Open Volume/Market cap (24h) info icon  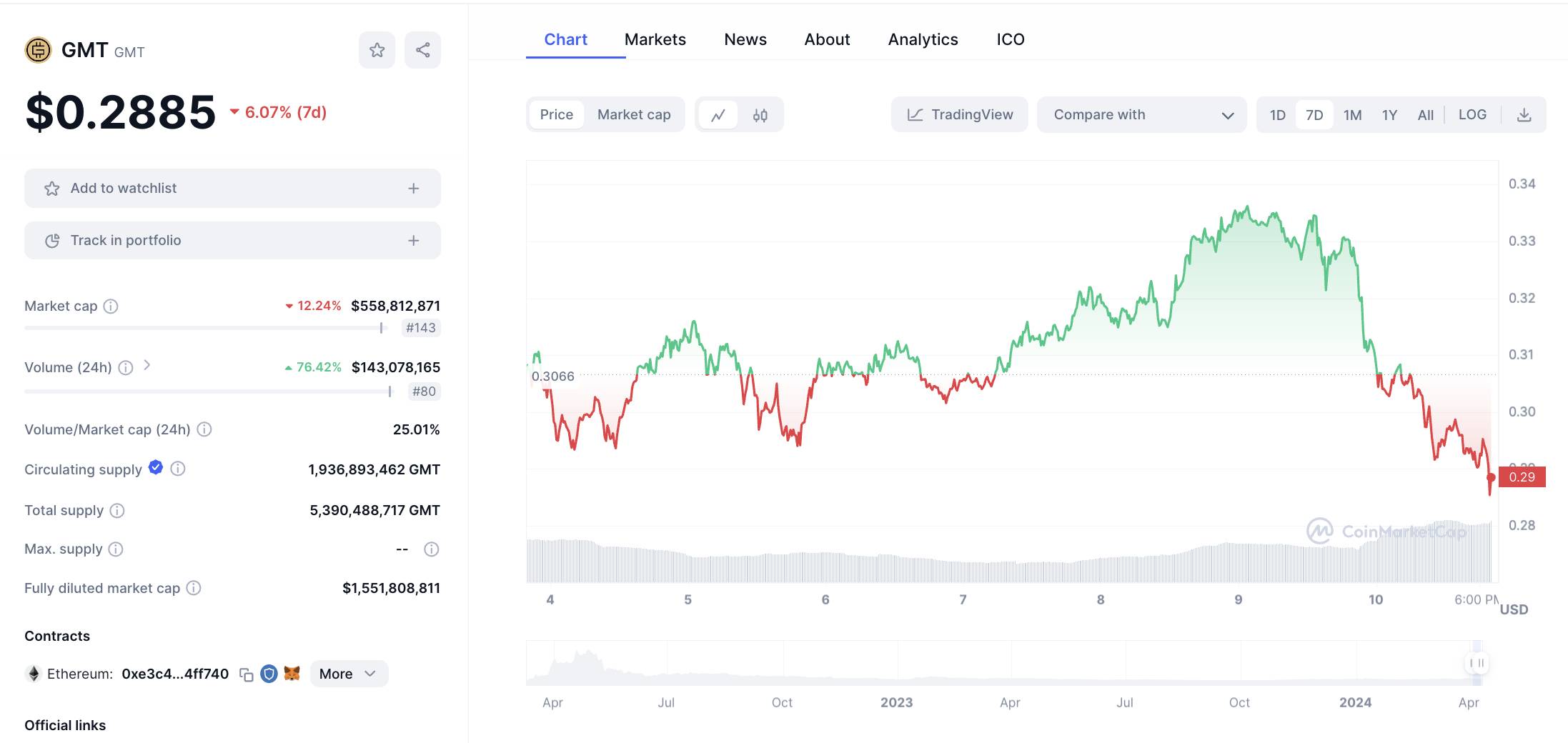pyautogui.click(x=204, y=429)
